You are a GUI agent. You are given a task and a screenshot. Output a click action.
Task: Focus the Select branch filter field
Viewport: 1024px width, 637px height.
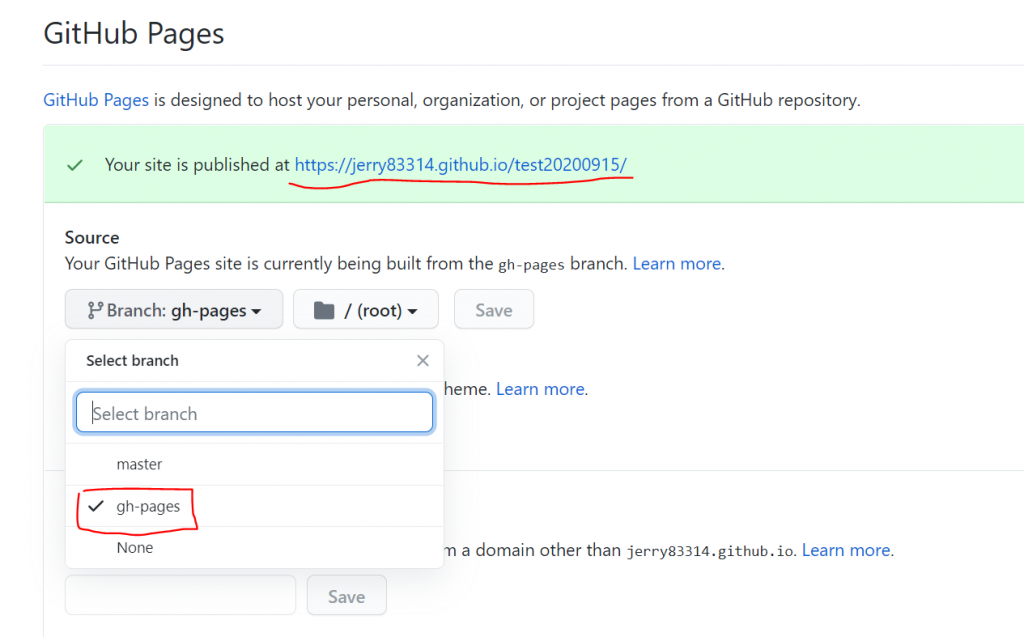(254, 413)
